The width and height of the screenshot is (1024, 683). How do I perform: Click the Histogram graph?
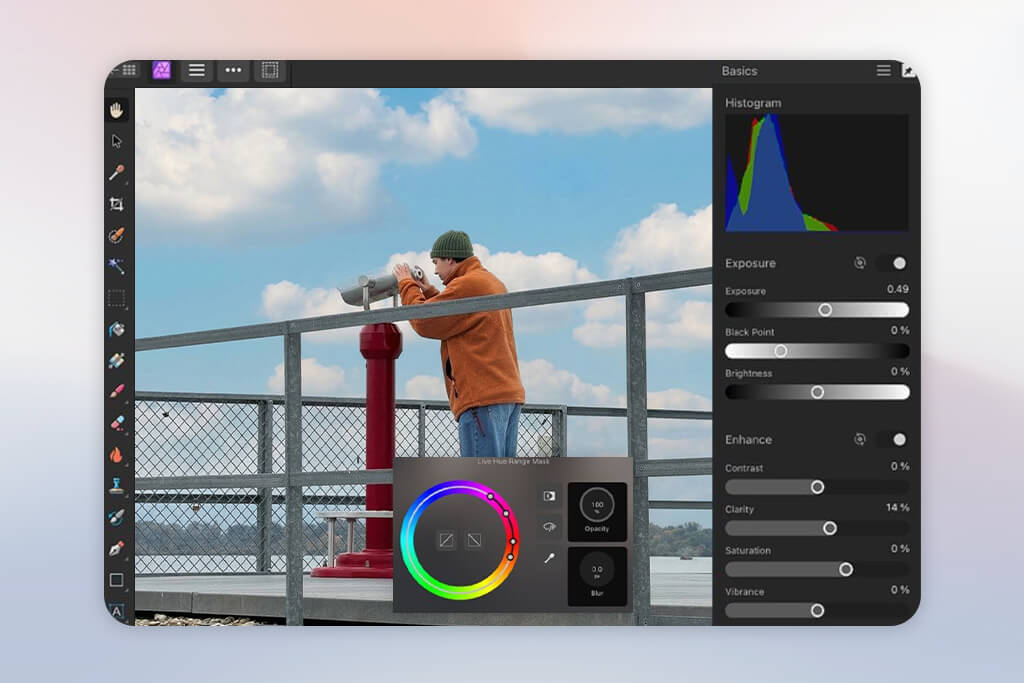pos(816,173)
